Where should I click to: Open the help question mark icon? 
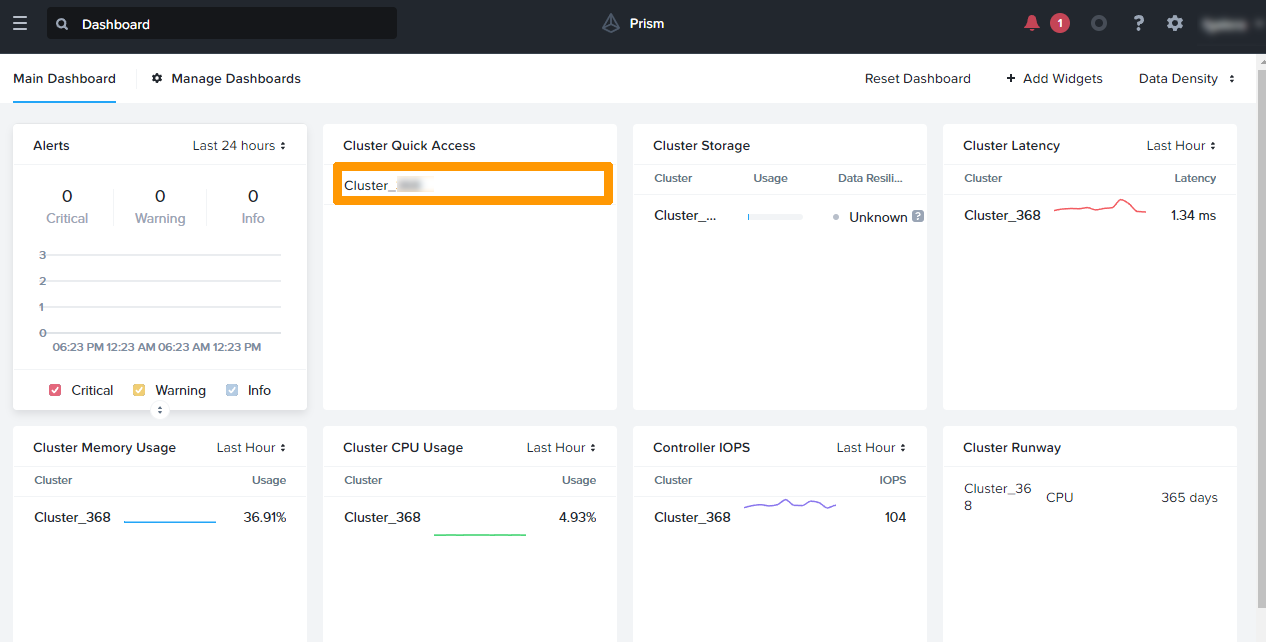[1138, 22]
